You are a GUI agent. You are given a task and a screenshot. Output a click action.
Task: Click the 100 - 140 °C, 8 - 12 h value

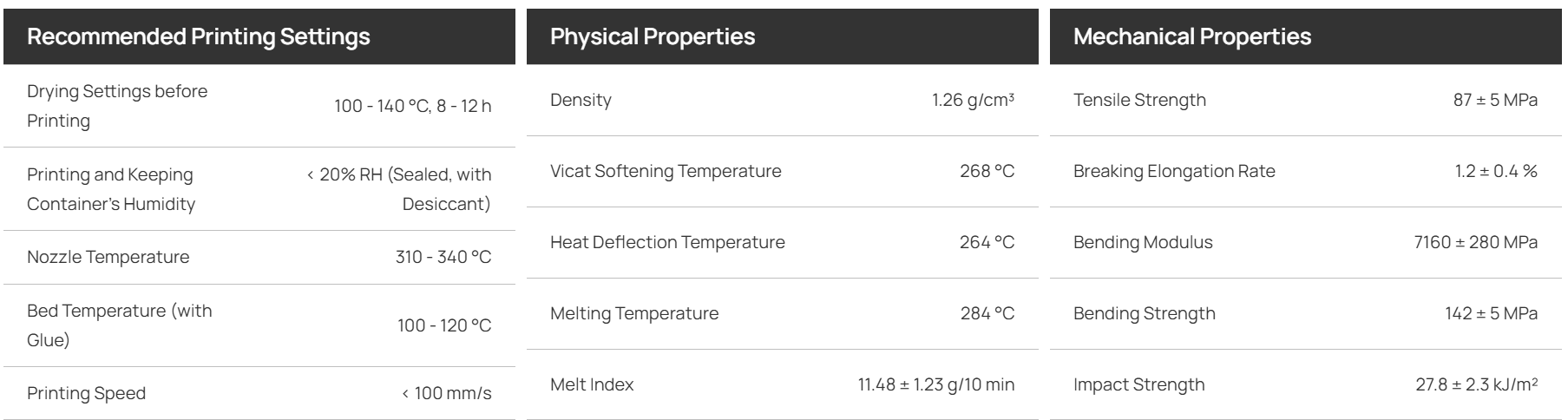pos(413,106)
